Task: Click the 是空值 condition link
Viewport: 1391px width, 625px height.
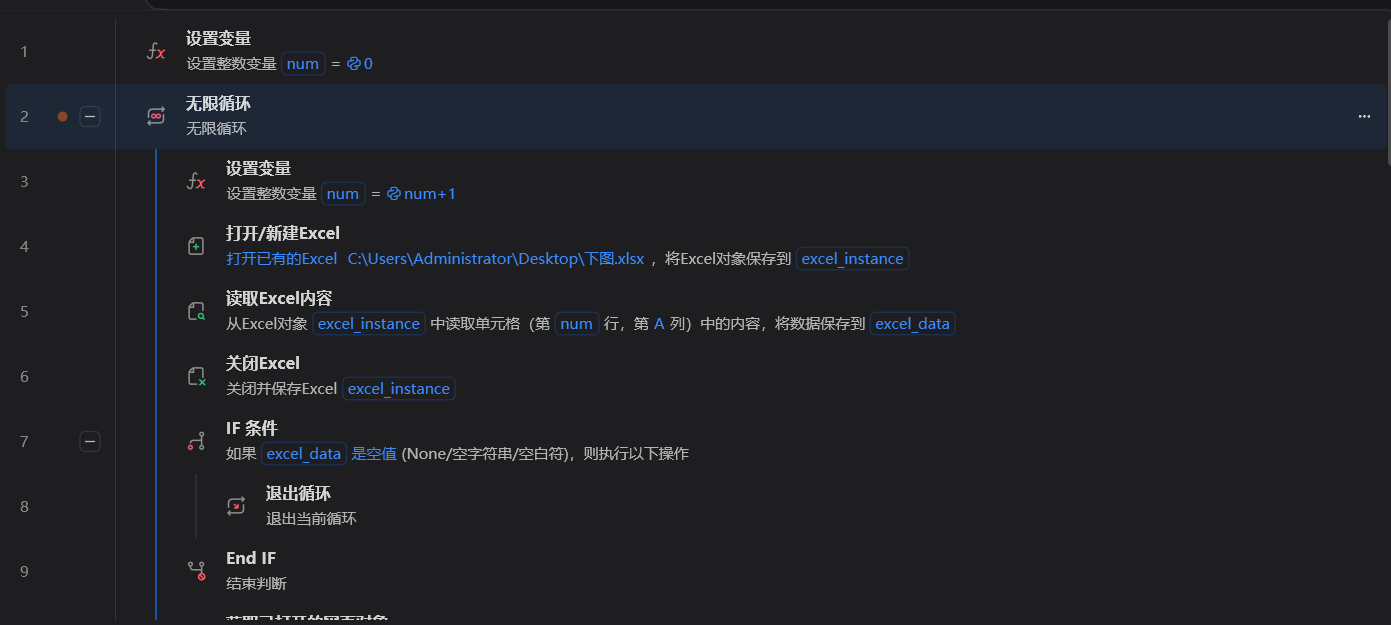Action: tap(374, 453)
